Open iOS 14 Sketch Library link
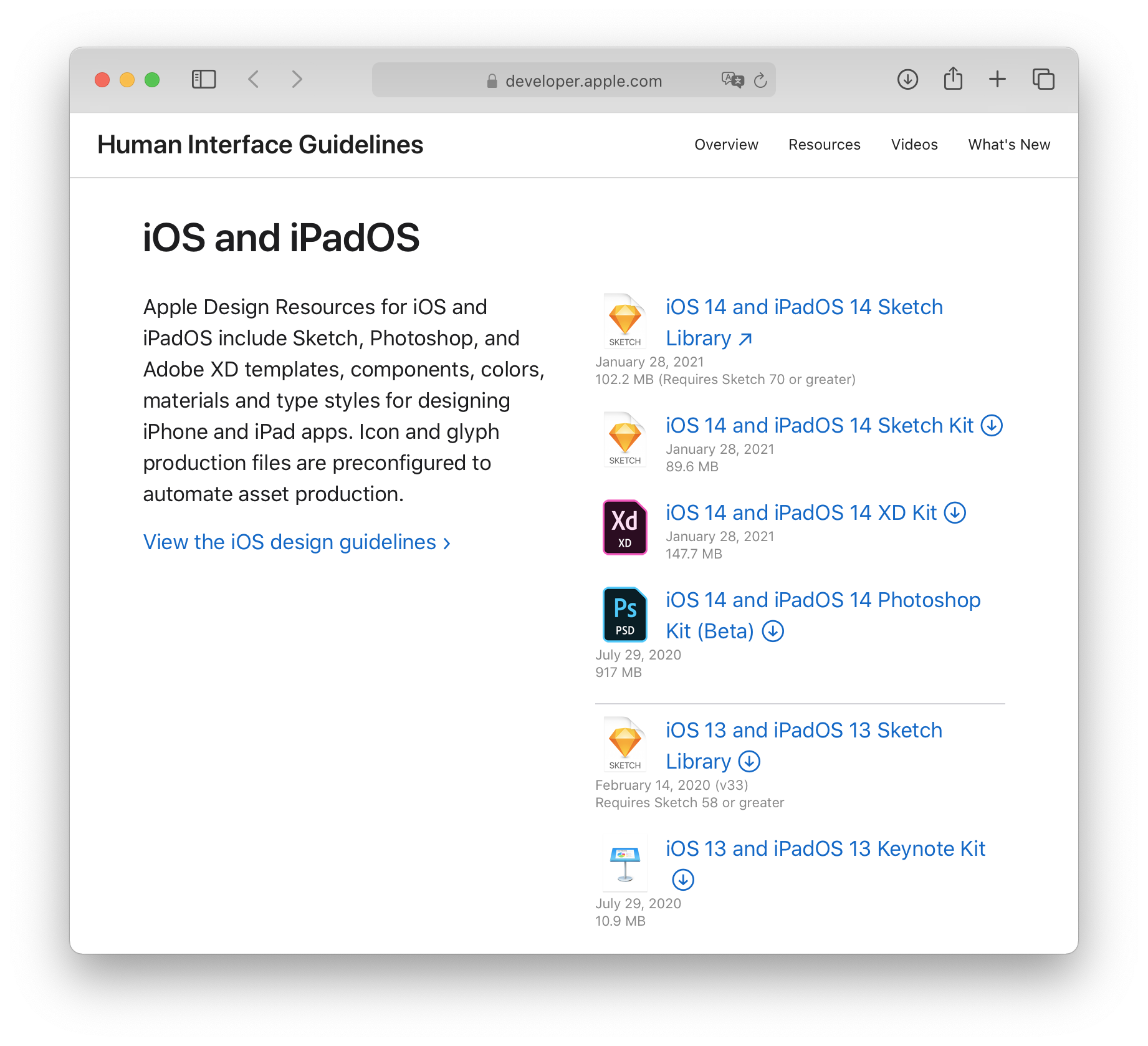The width and height of the screenshot is (1148, 1046). (x=804, y=322)
